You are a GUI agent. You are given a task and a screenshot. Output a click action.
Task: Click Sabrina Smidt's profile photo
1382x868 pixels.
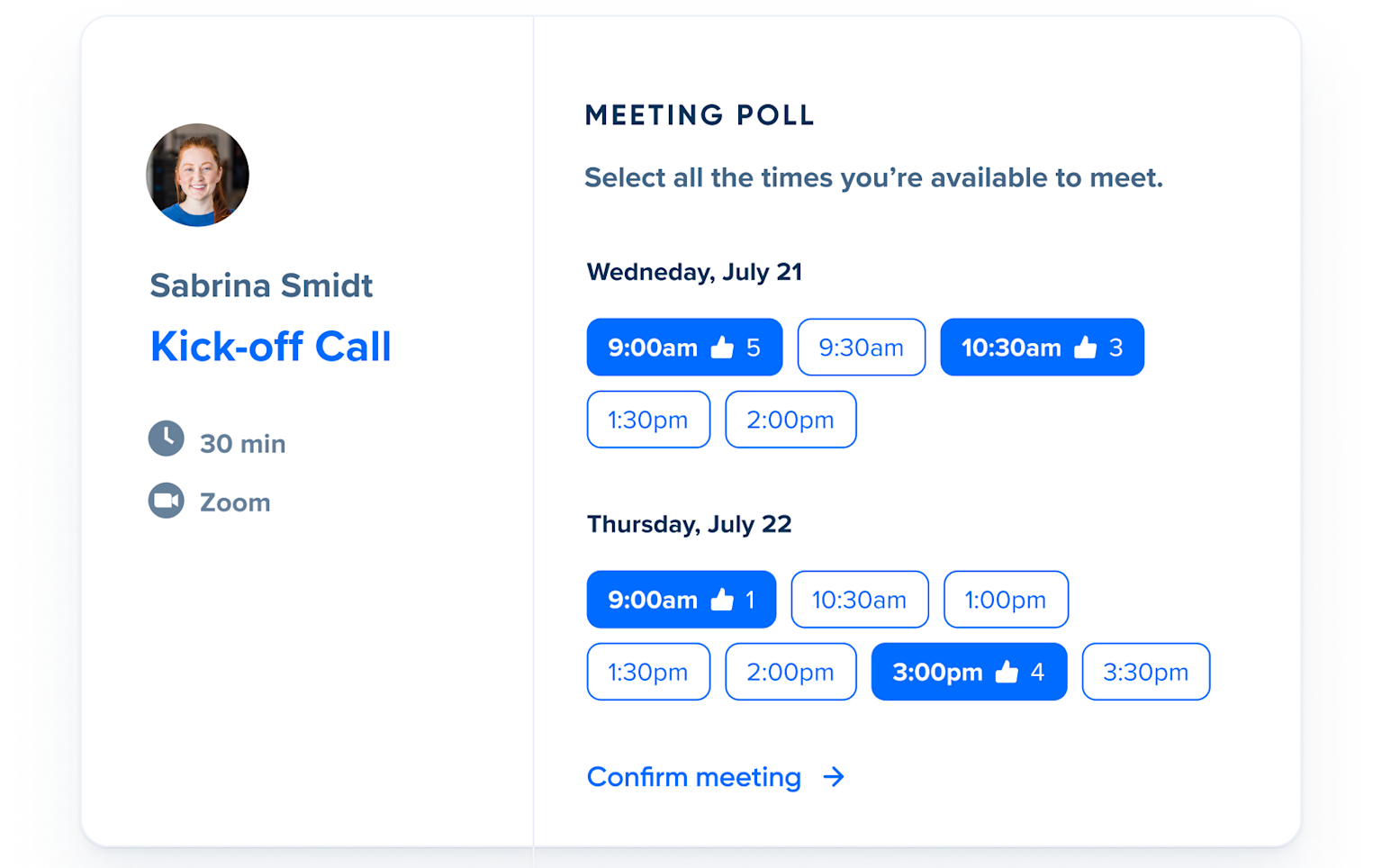point(197,175)
